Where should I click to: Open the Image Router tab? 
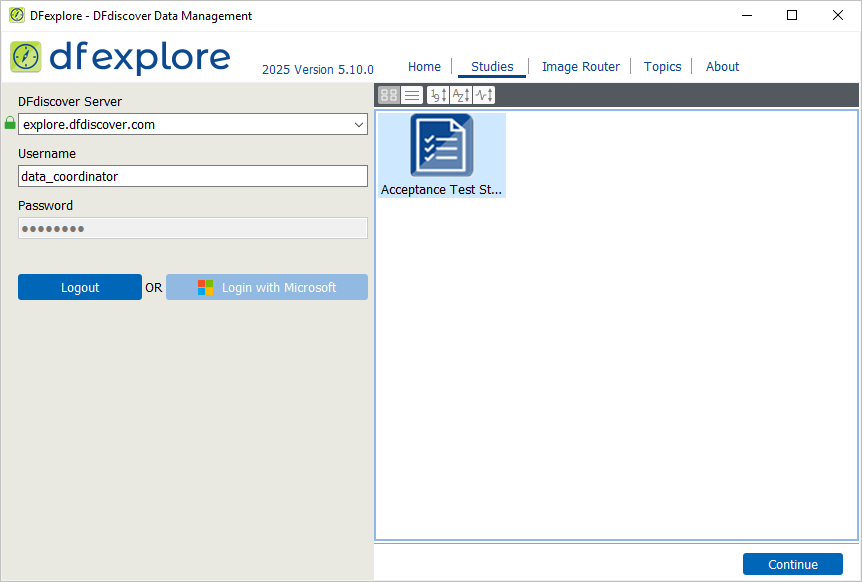(x=581, y=66)
